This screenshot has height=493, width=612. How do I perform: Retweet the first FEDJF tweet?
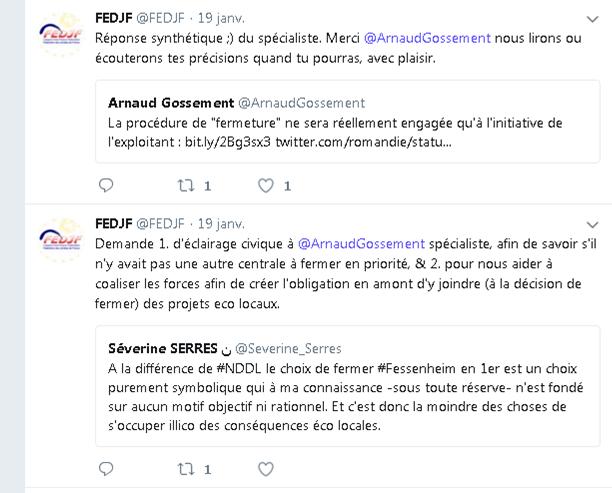(x=186, y=185)
